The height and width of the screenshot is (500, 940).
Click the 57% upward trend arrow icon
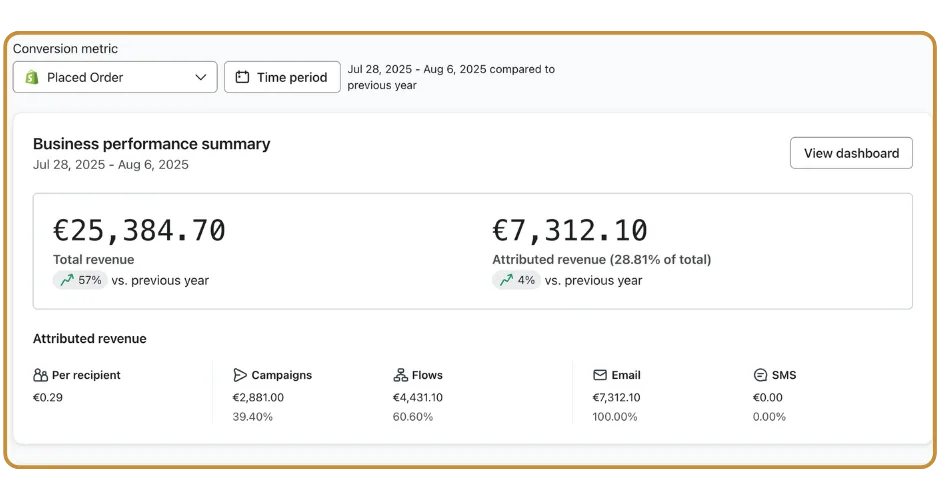[67, 280]
